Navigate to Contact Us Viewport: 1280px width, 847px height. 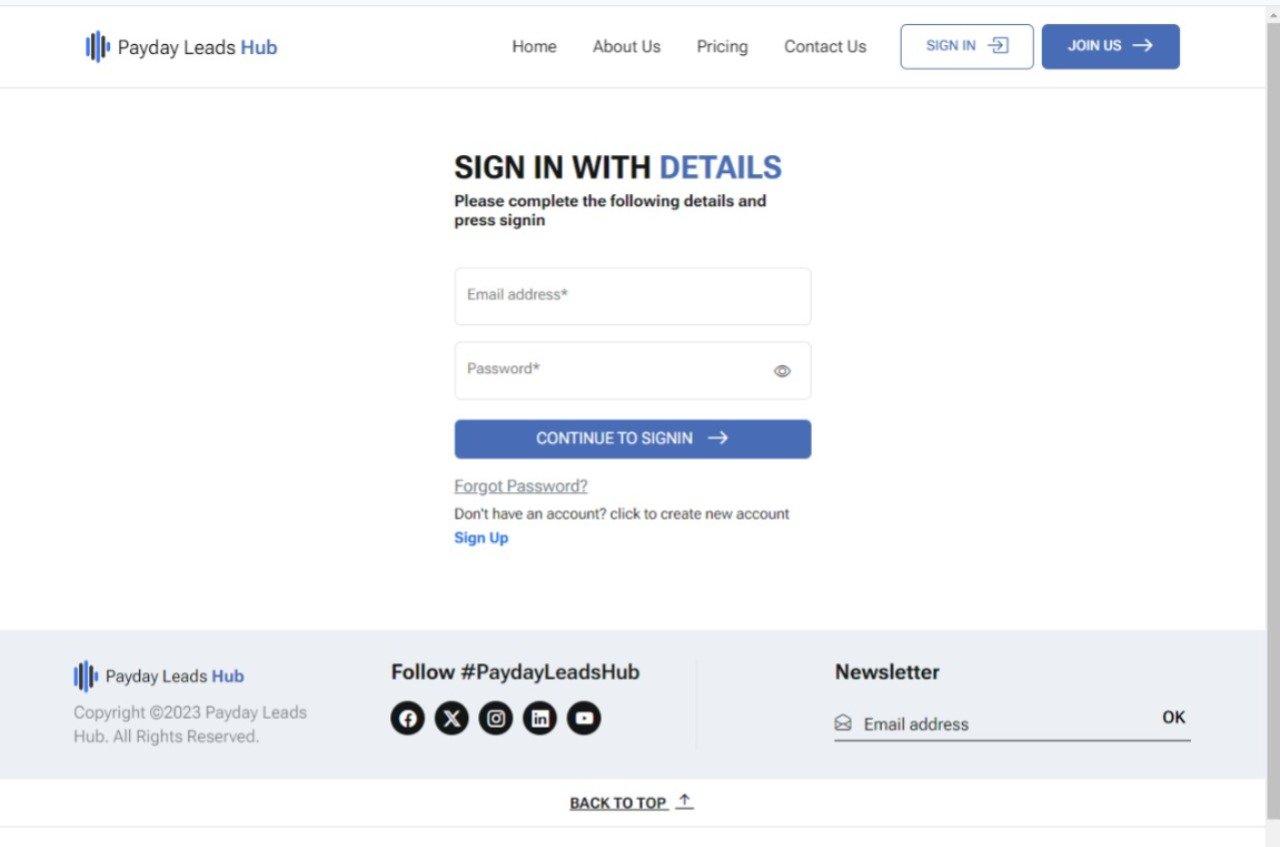point(825,47)
